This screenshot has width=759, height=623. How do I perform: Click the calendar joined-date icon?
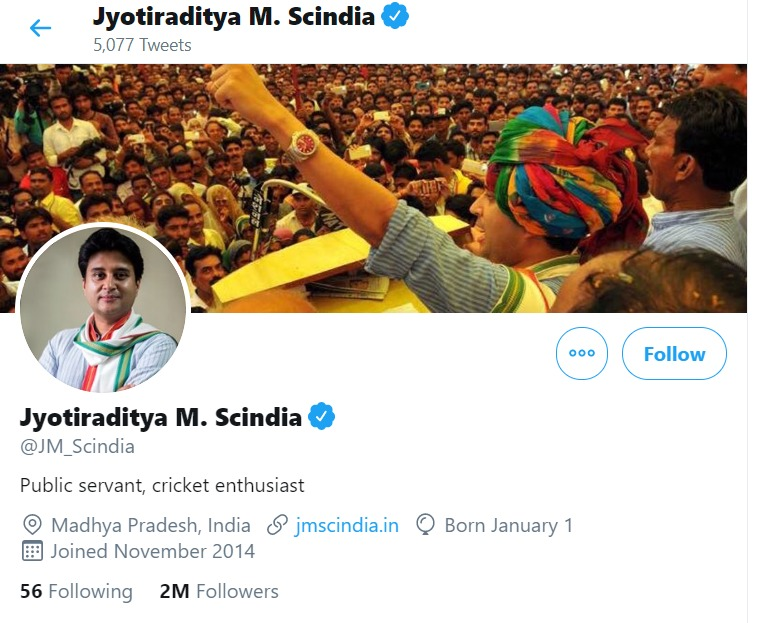[x=32, y=551]
